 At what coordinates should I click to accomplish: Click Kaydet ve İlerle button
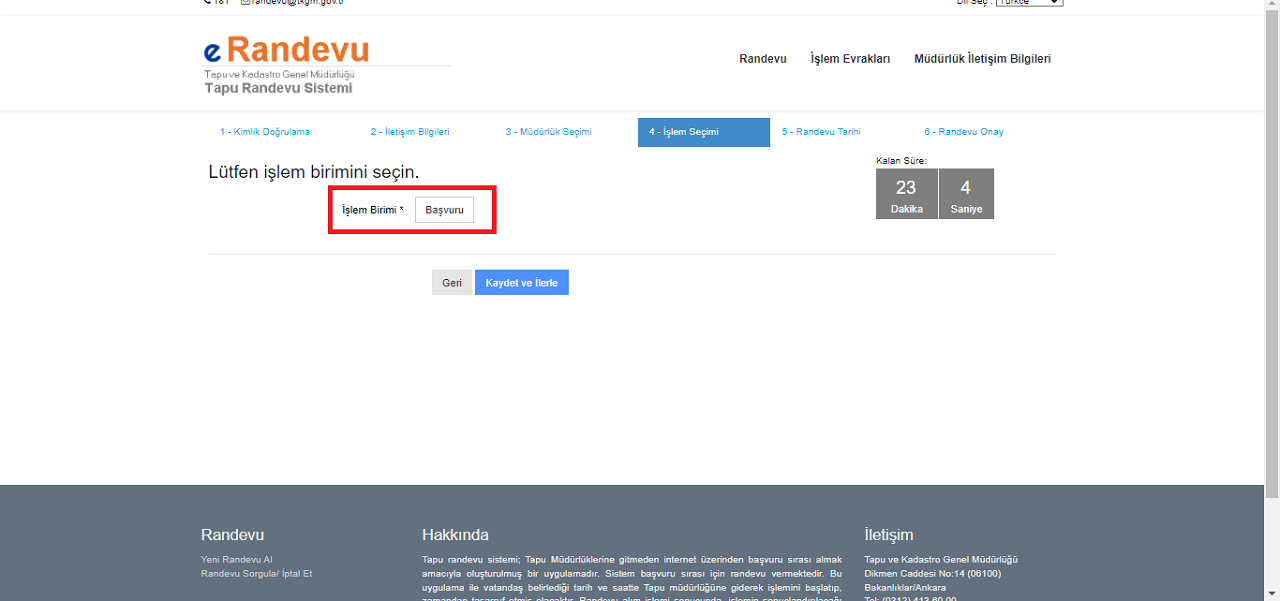[x=521, y=283]
